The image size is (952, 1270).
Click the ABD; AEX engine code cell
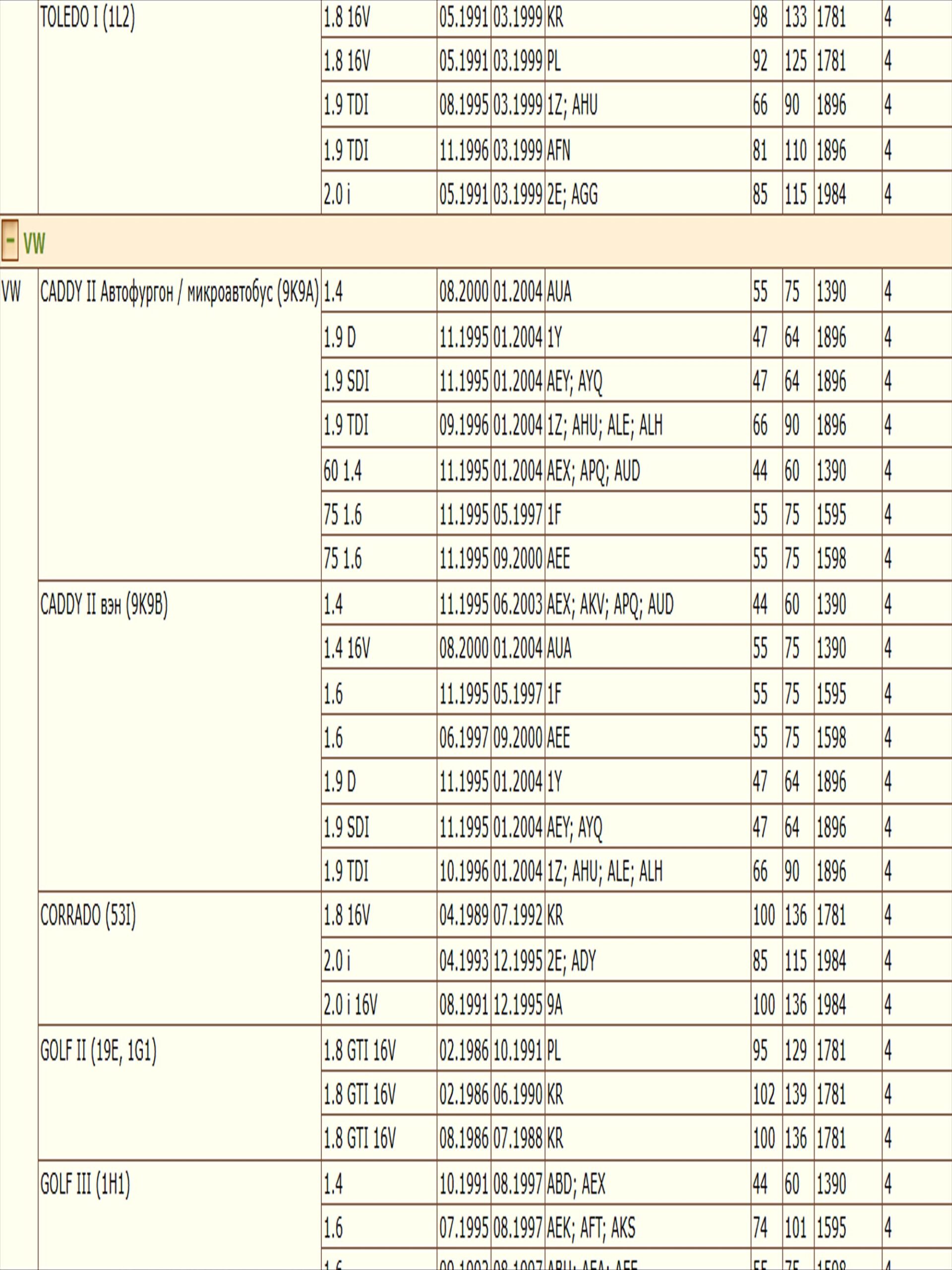tap(576, 1184)
